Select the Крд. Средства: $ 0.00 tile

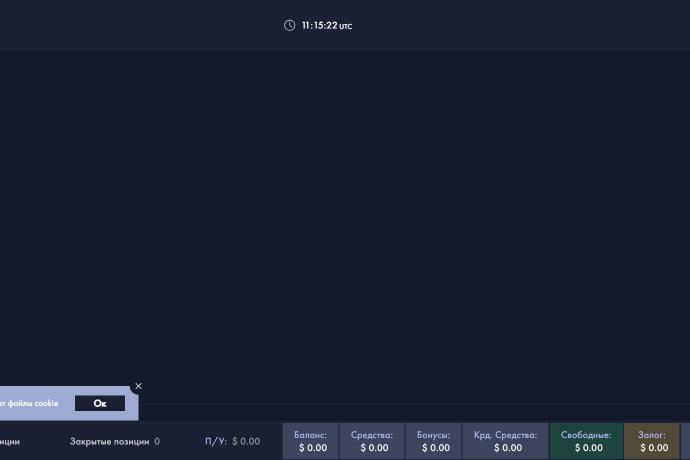click(x=506, y=441)
